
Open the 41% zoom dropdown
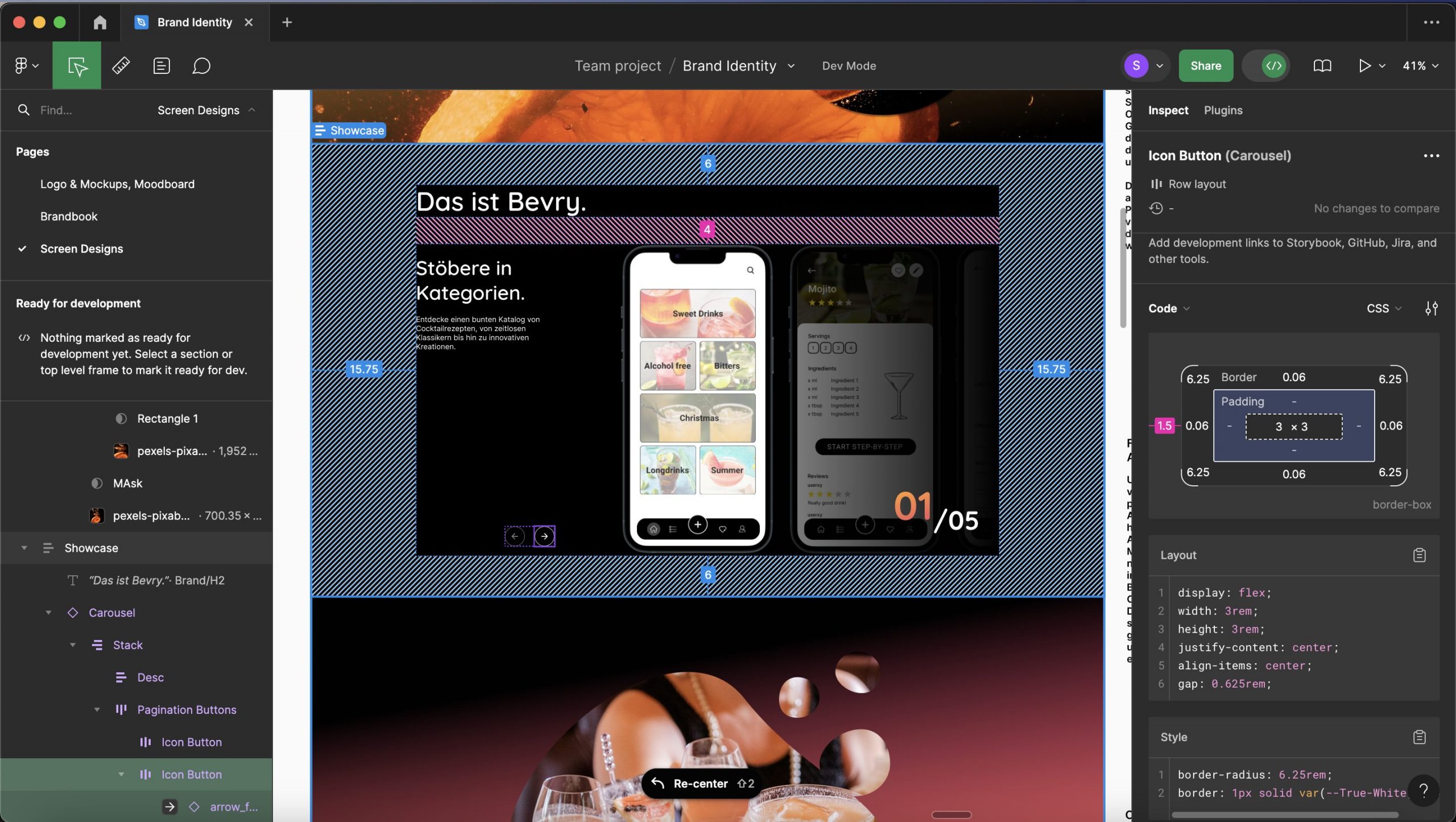coord(1420,65)
